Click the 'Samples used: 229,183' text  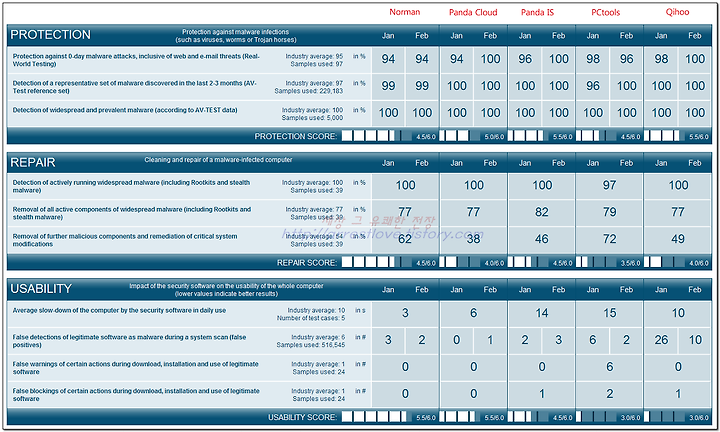pos(309,91)
